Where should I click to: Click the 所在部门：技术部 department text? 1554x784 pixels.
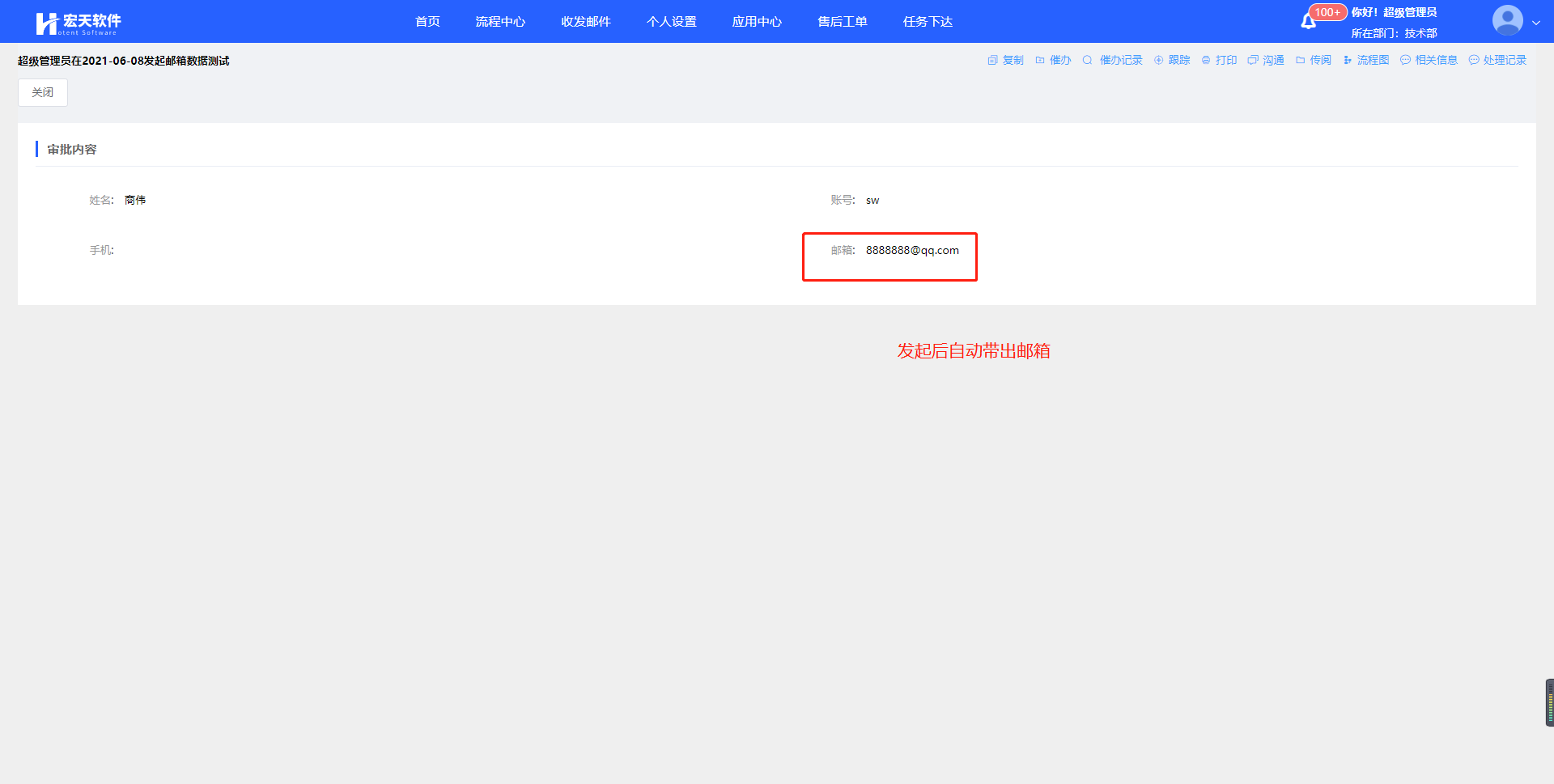(x=1394, y=33)
